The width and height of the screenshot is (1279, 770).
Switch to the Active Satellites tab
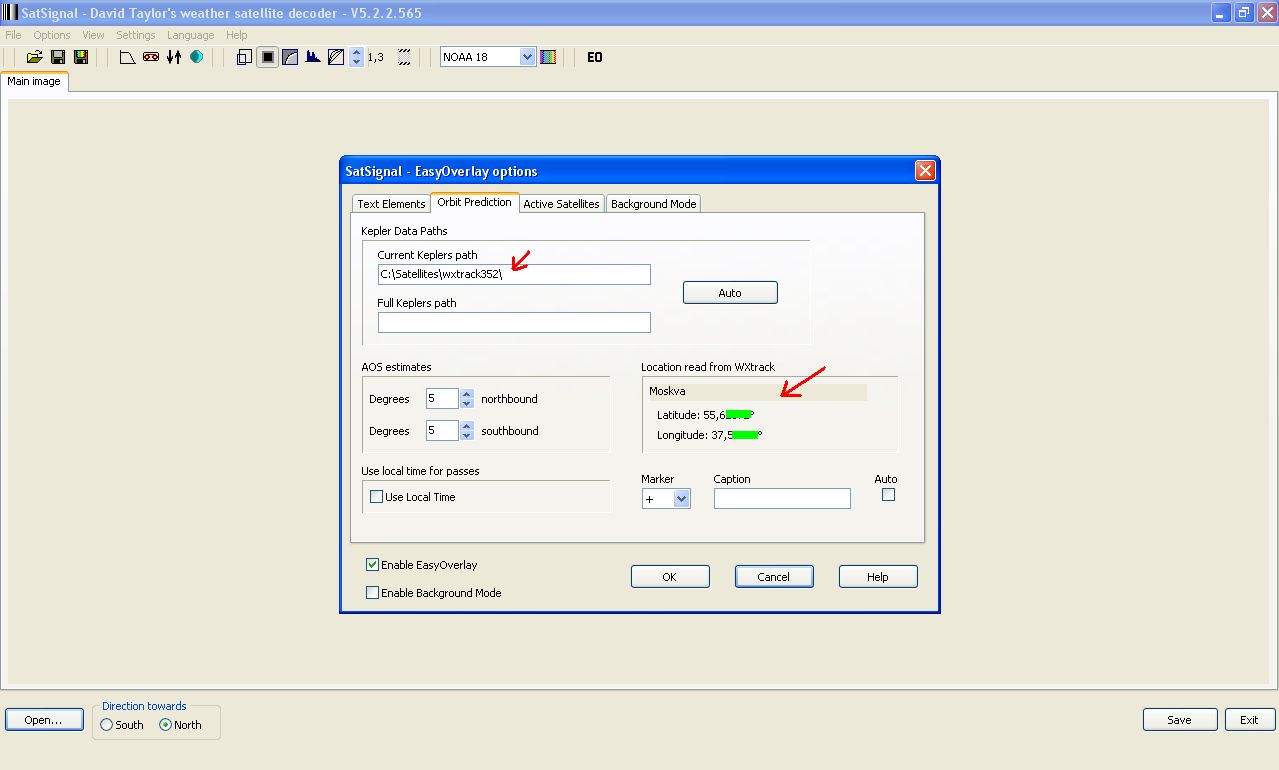pos(562,204)
